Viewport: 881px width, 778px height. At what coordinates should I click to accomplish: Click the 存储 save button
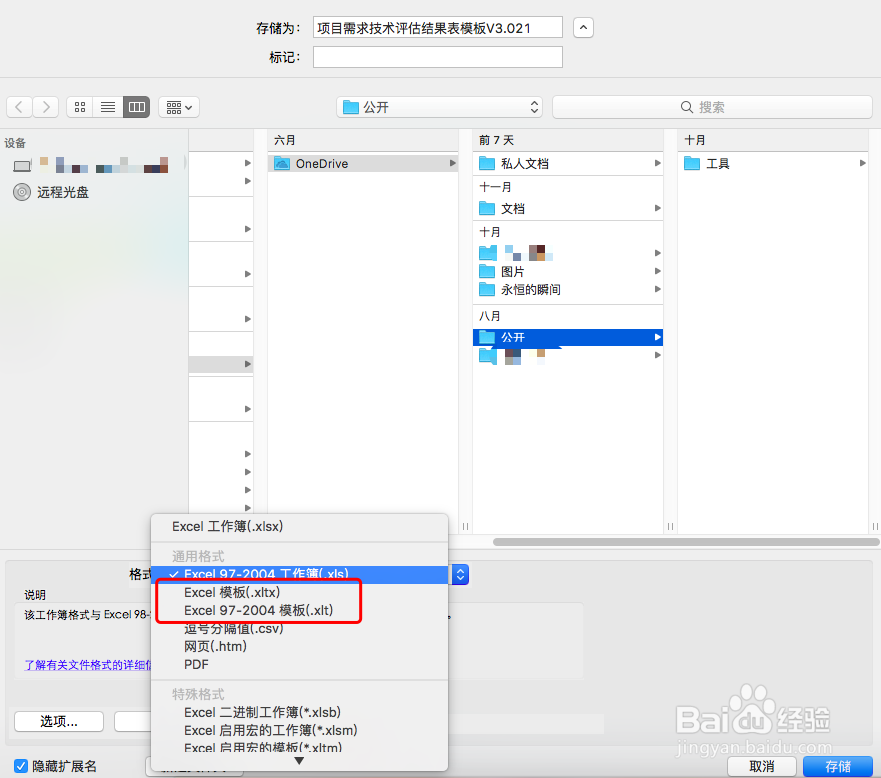838,766
